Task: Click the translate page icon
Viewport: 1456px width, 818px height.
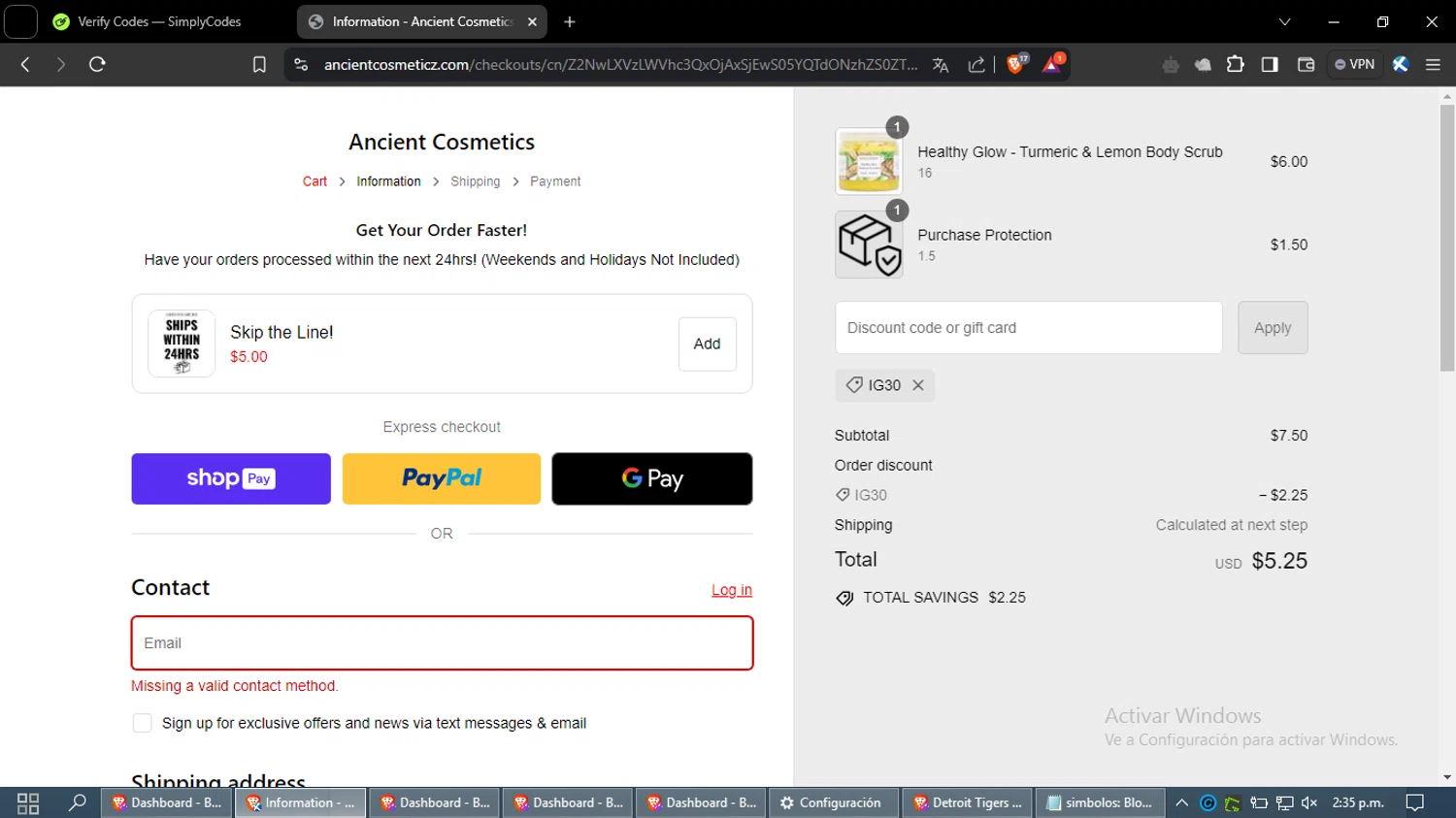Action: (x=940, y=65)
